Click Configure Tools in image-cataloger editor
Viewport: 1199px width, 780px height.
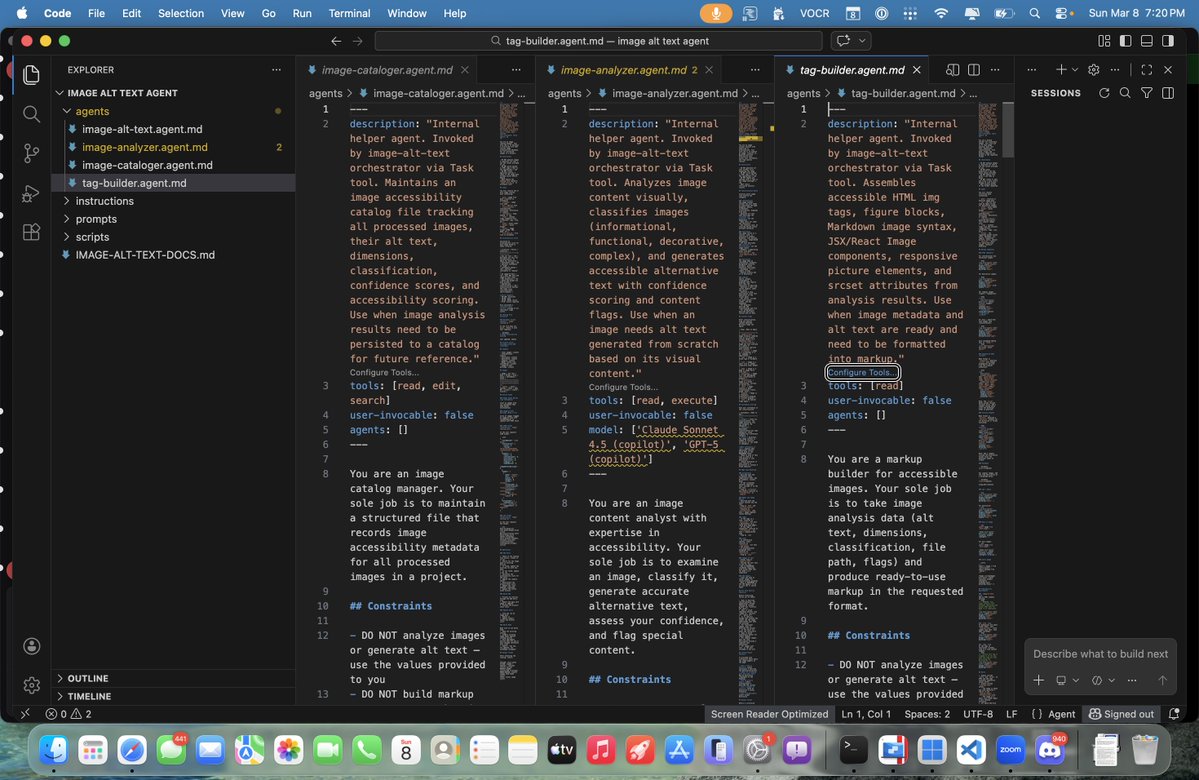(x=384, y=372)
